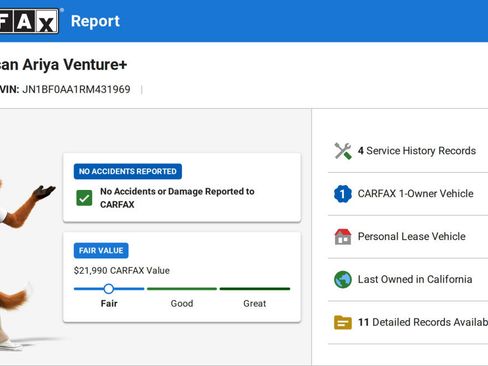
Task: Open 11 Detailed Records Available
Action: [x=408, y=322]
